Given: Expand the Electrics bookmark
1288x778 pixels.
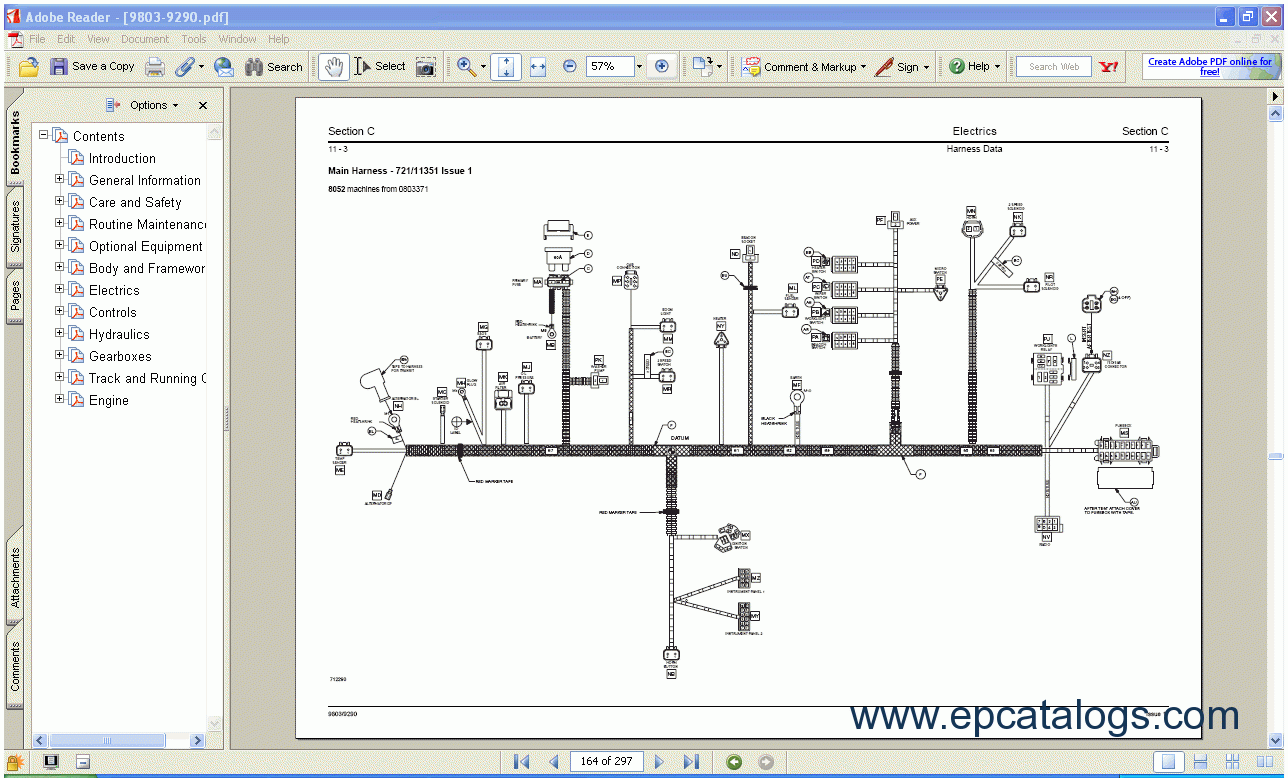Looking at the screenshot, I should [x=59, y=289].
